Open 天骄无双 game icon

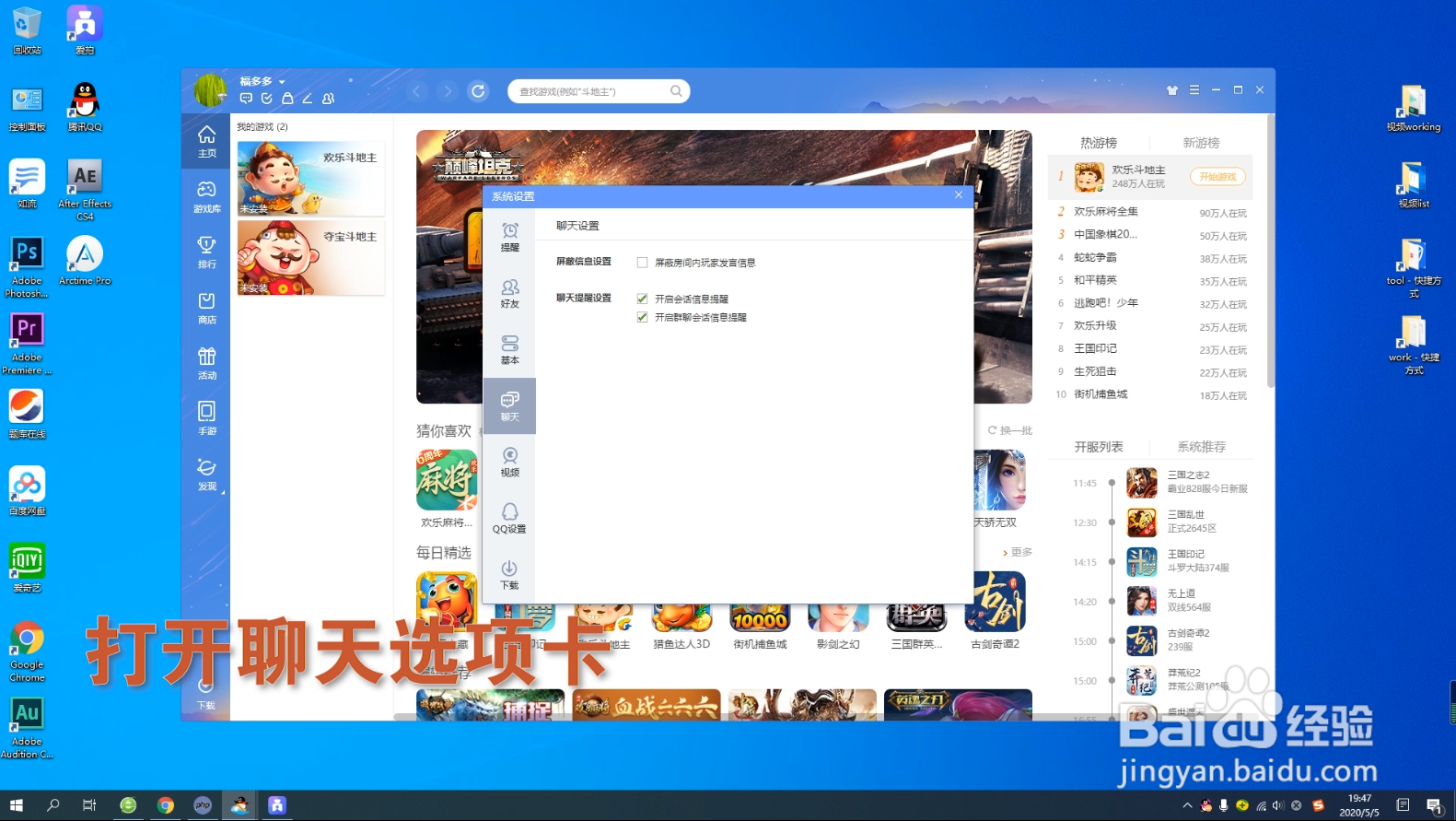point(999,480)
